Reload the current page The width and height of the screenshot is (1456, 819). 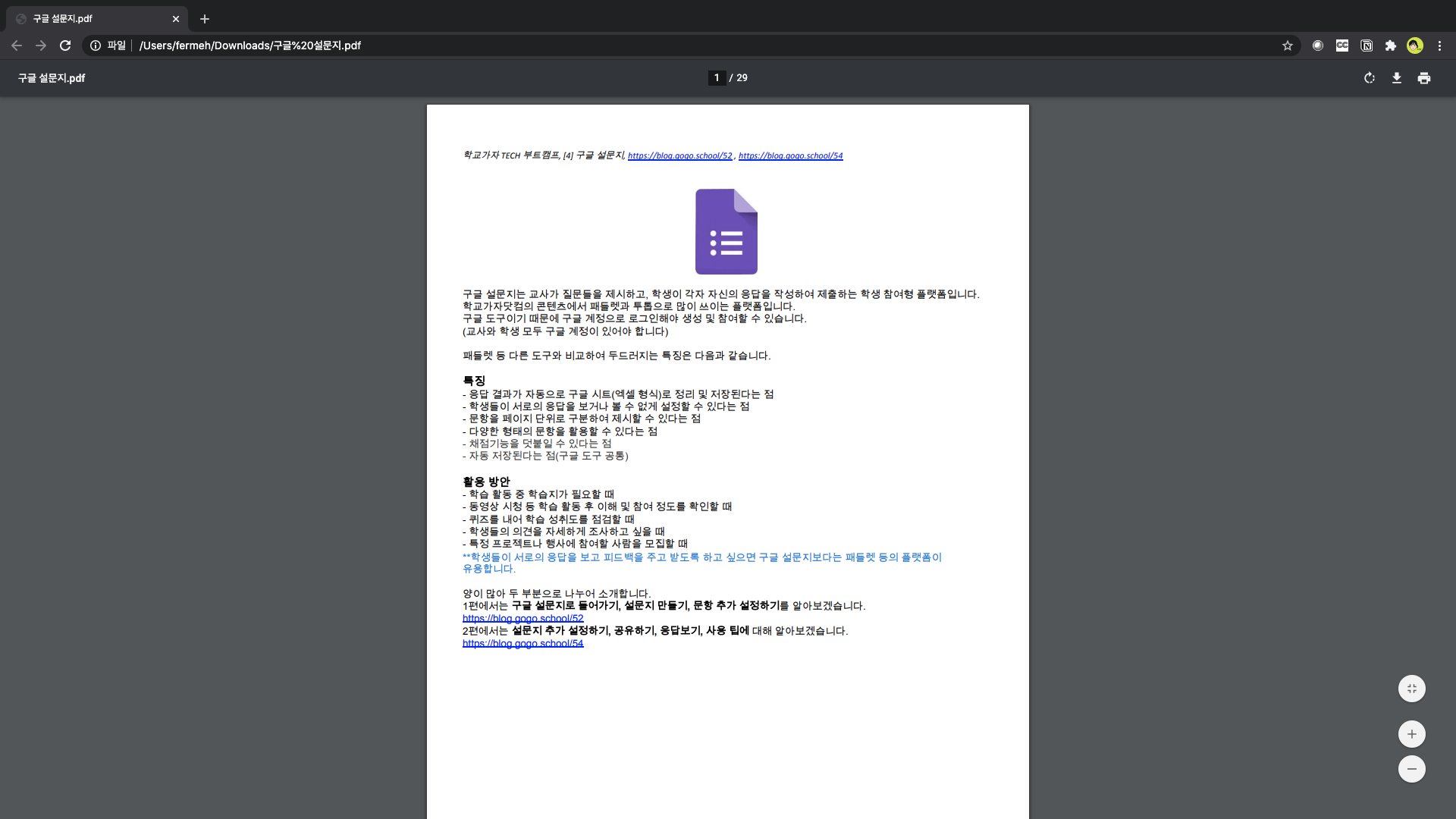(x=65, y=45)
